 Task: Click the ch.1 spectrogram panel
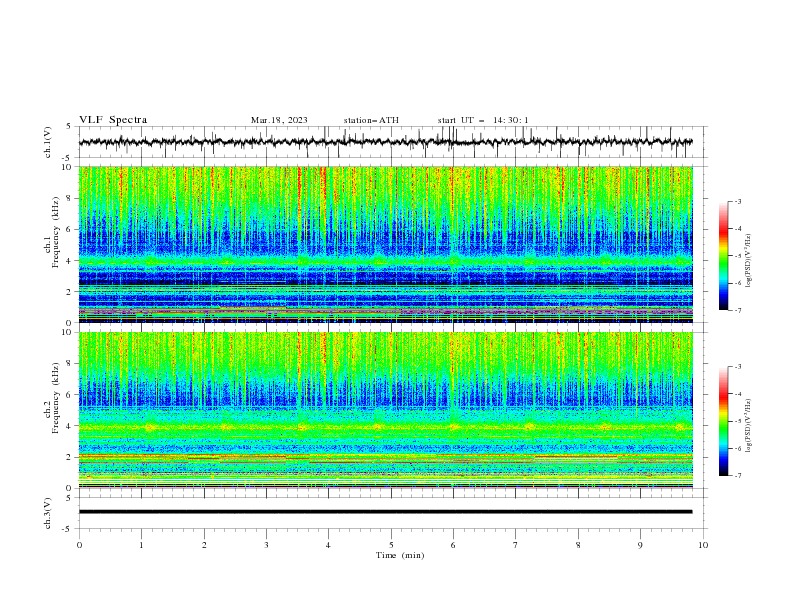click(x=385, y=244)
